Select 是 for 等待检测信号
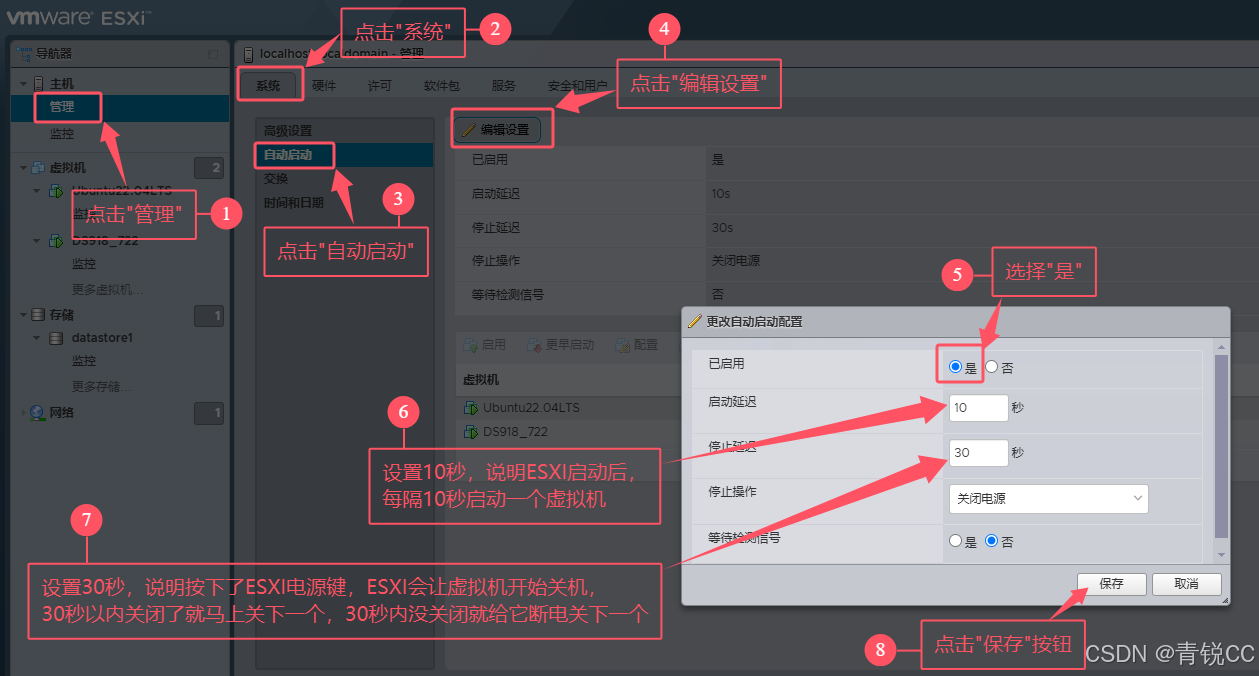 click(955, 541)
